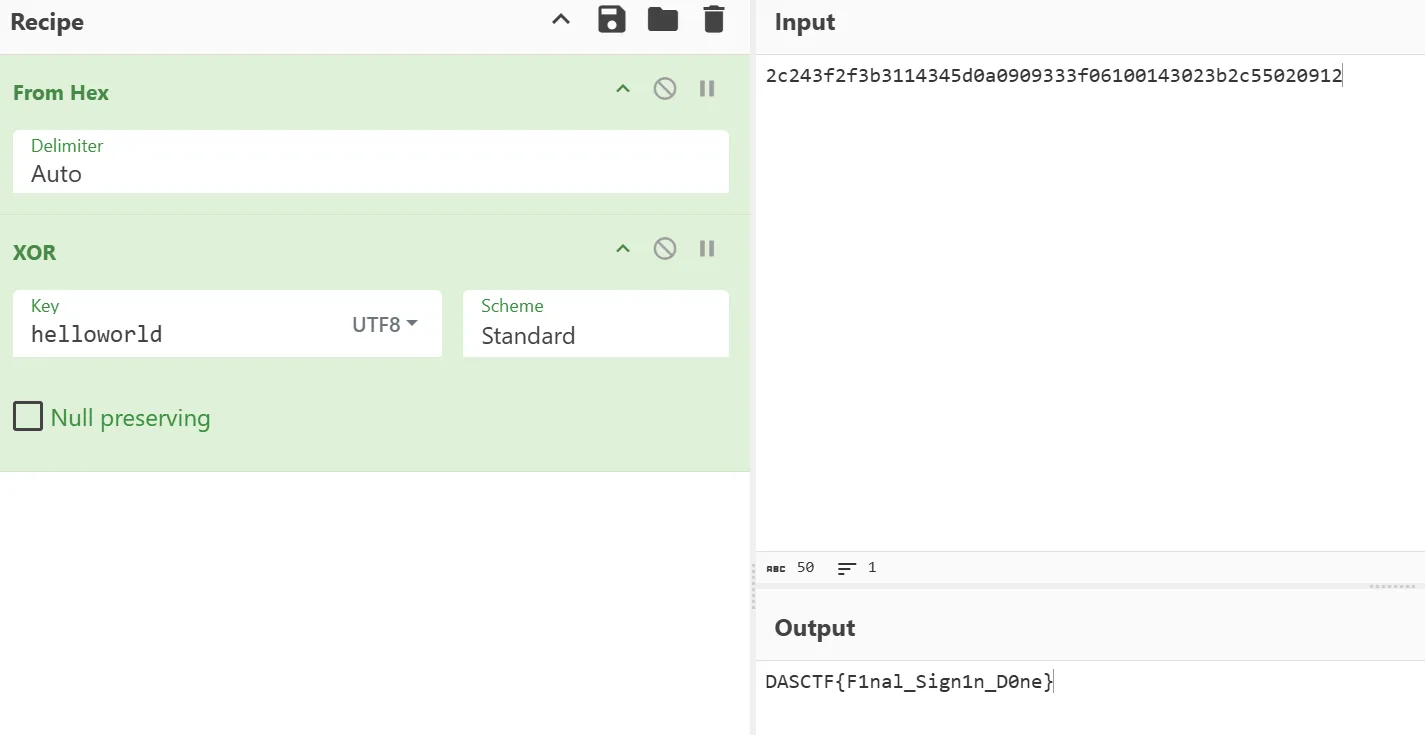Image resolution: width=1425 pixels, height=735 pixels.
Task: Collapse the XOR operation panel
Action: (x=623, y=249)
